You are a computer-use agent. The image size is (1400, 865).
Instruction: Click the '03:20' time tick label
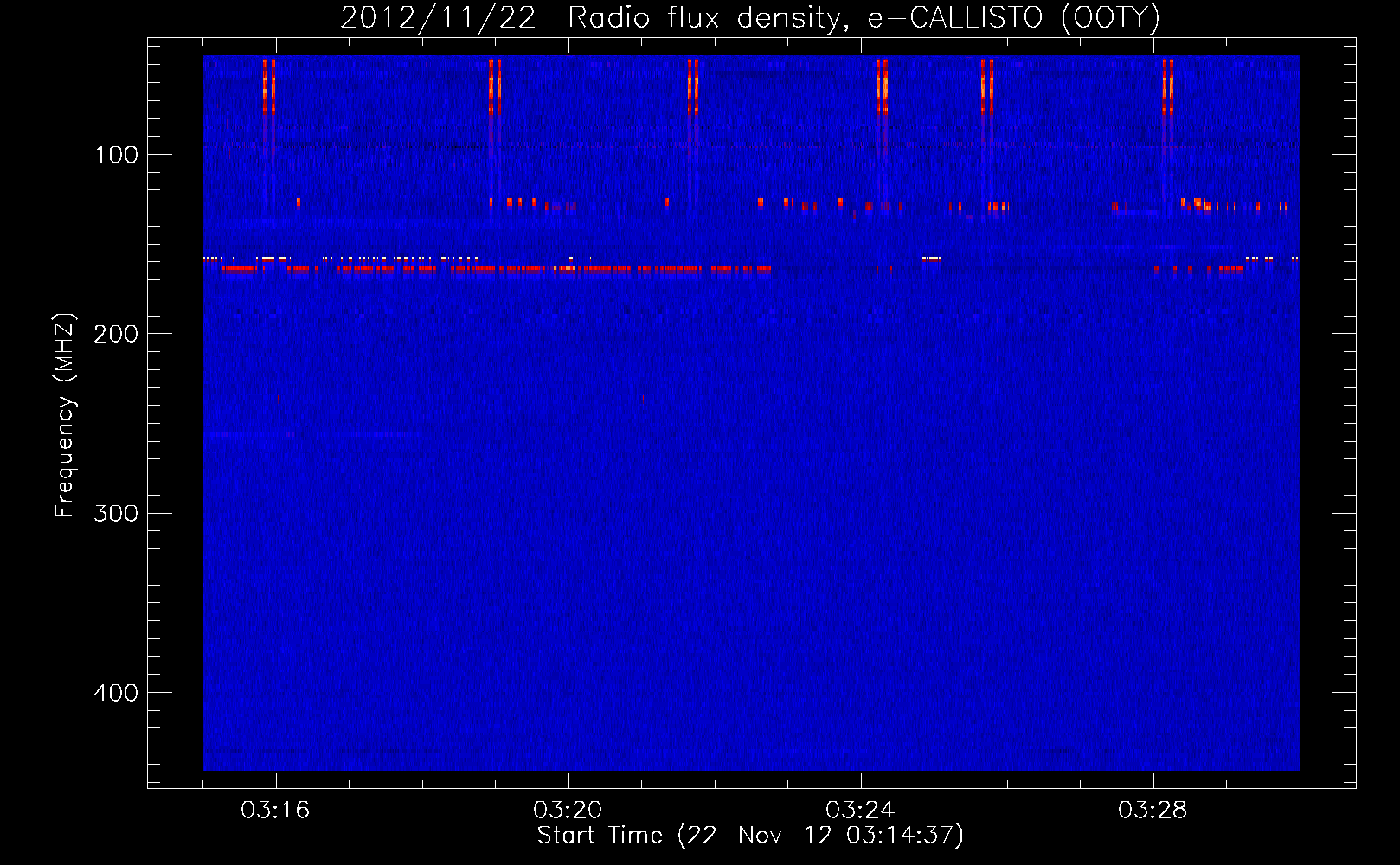pos(568,811)
